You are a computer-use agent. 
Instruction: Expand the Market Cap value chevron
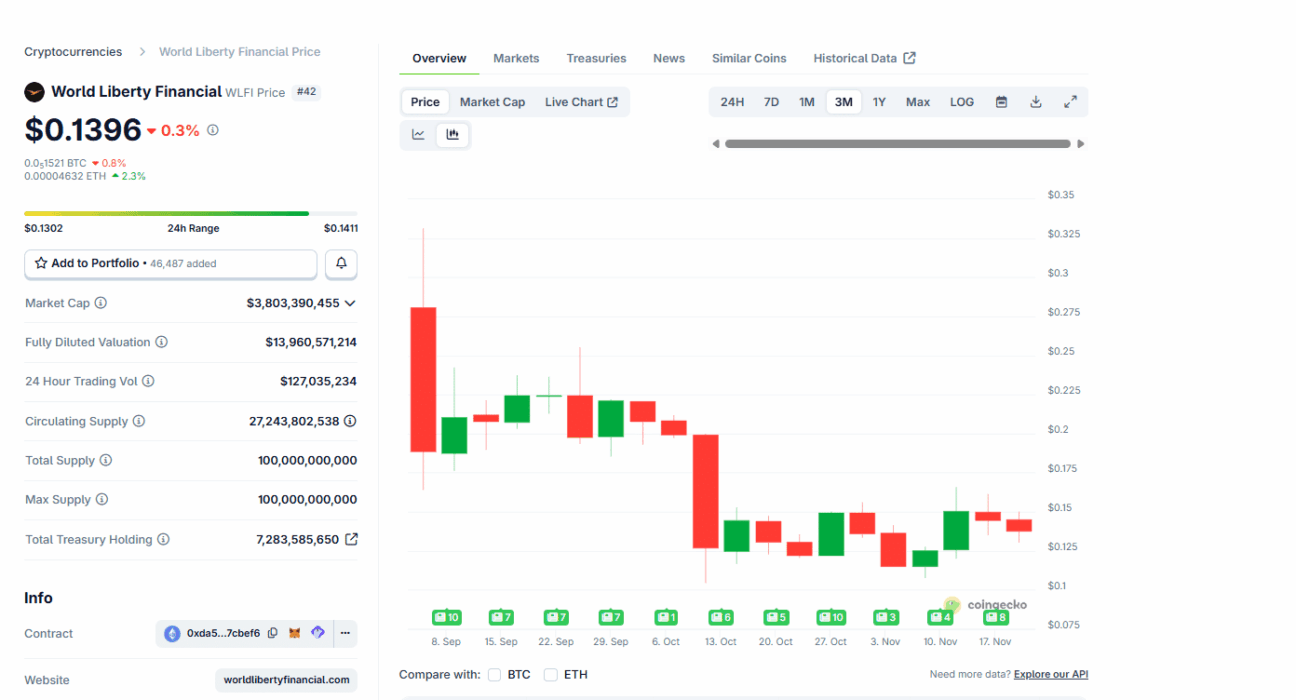[350, 303]
